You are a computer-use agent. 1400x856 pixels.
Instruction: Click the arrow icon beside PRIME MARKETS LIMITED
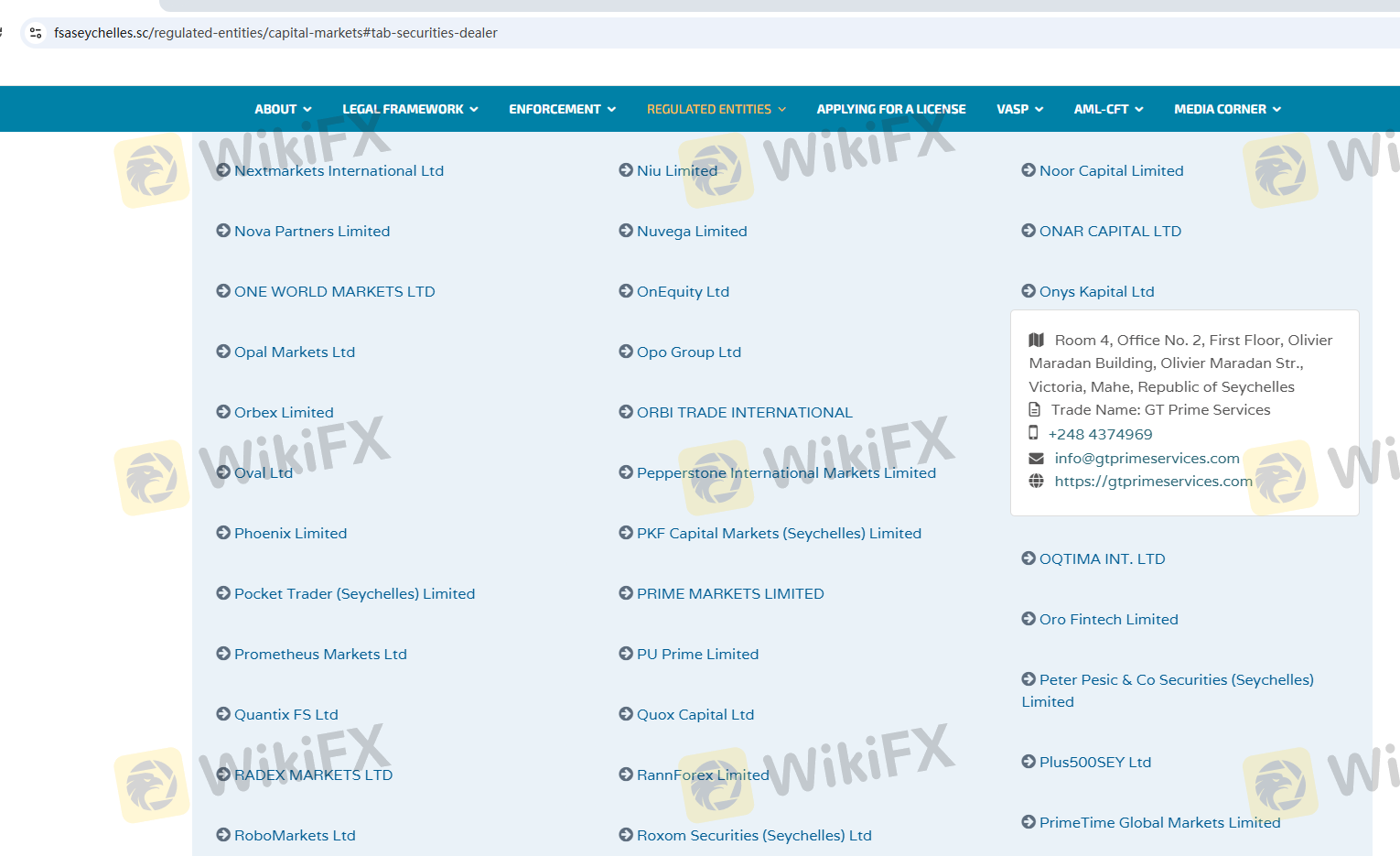(x=626, y=592)
